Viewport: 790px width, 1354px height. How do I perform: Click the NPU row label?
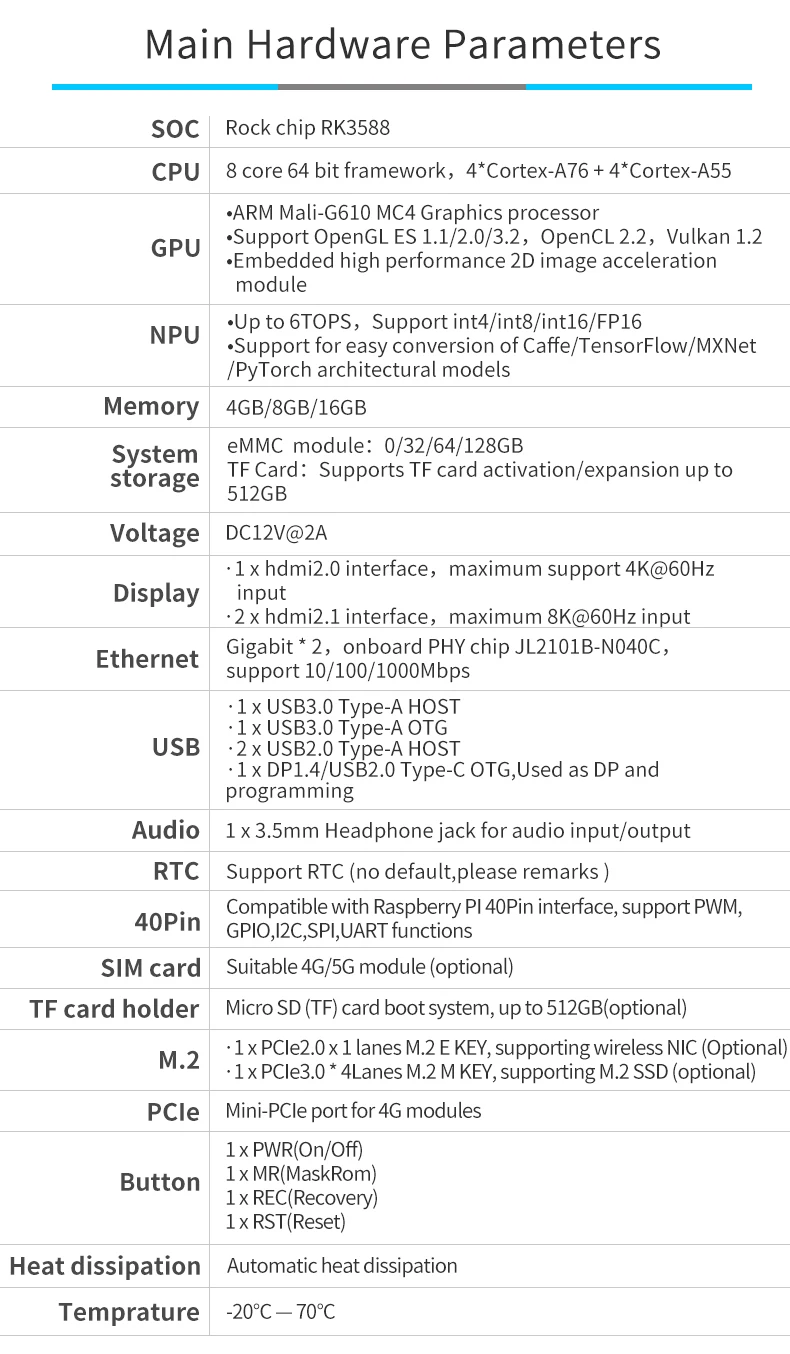(174, 335)
